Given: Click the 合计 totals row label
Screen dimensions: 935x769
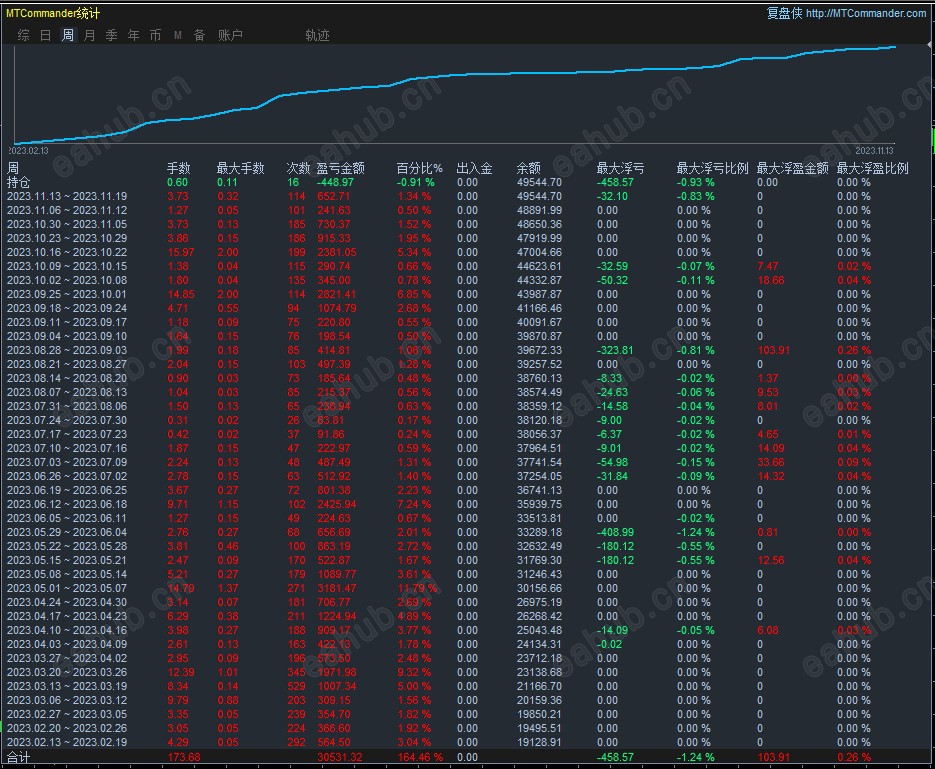Looking at the screenshot, I should (18, 757).
